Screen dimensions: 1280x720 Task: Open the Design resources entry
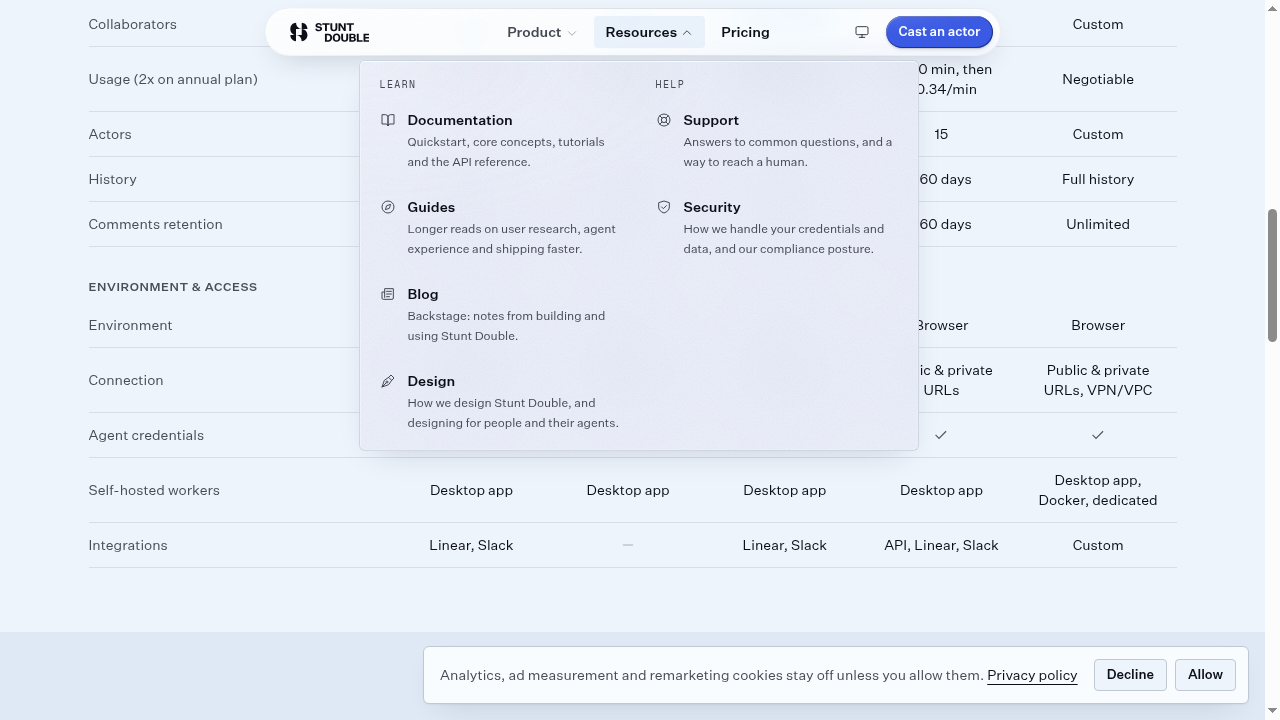[501, 401]
